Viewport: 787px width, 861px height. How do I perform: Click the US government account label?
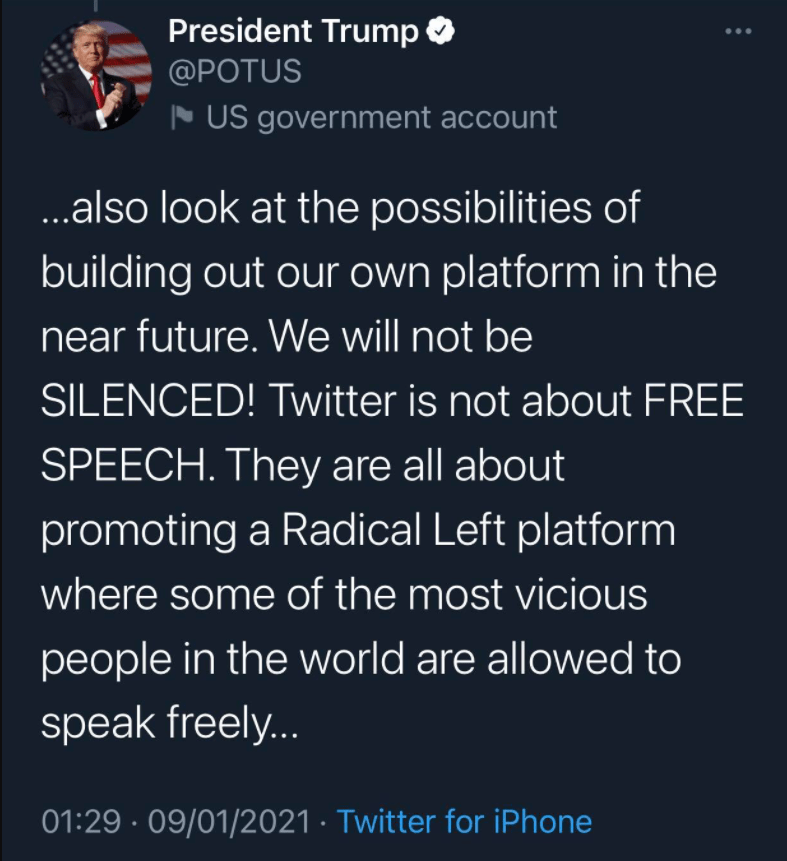tap(382, 118)
